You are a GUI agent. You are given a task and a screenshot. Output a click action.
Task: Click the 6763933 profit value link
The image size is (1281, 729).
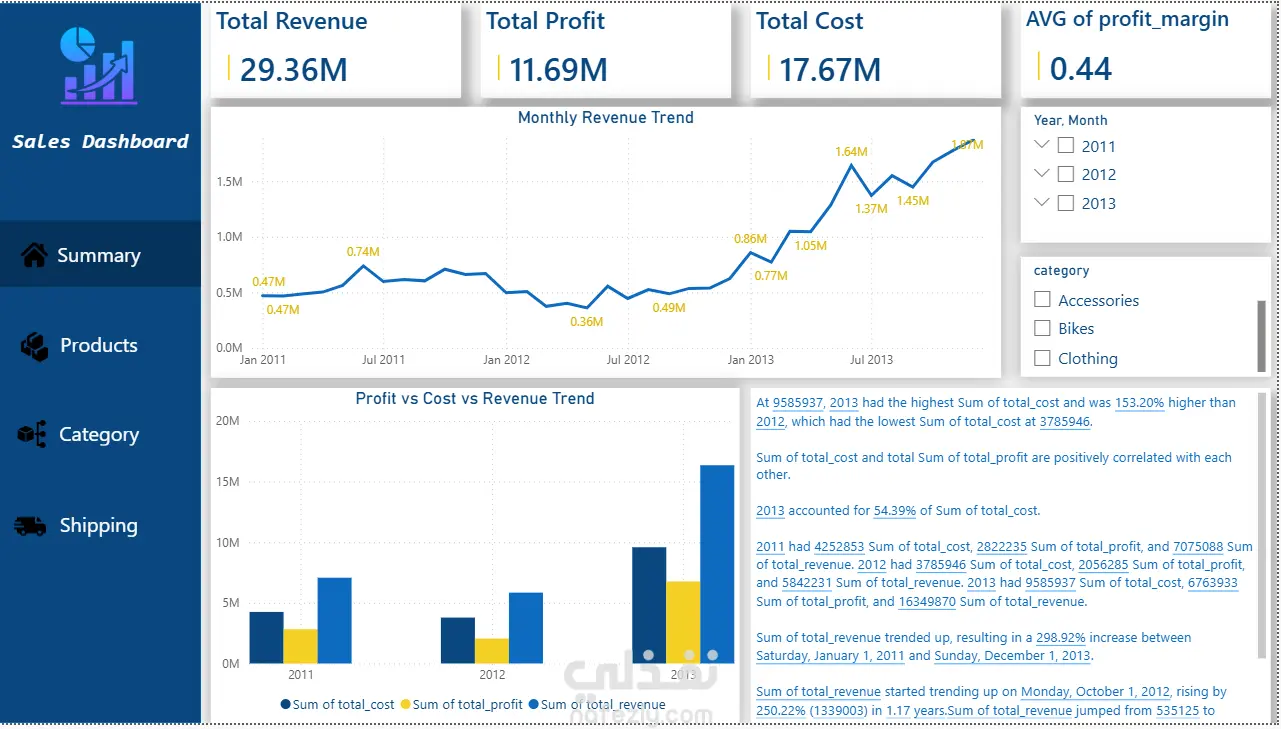1212,583
